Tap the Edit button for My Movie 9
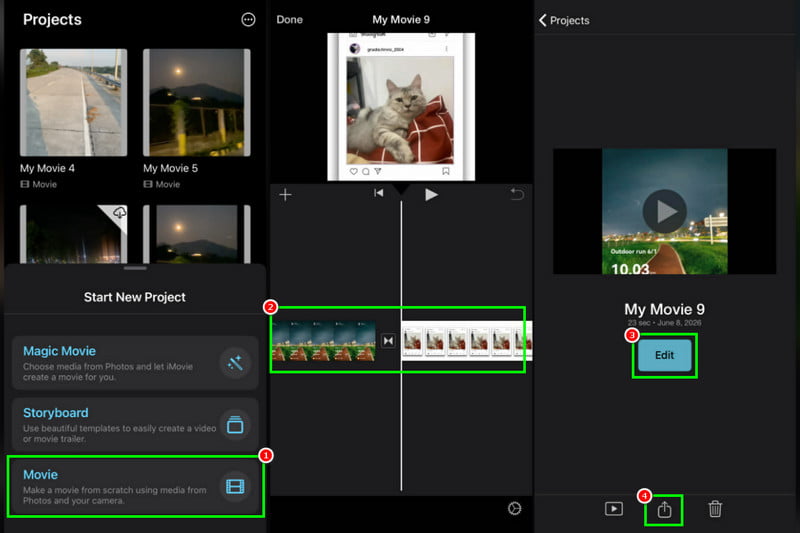This screenshot has height=533, width=800. click(x=664, y=355)
